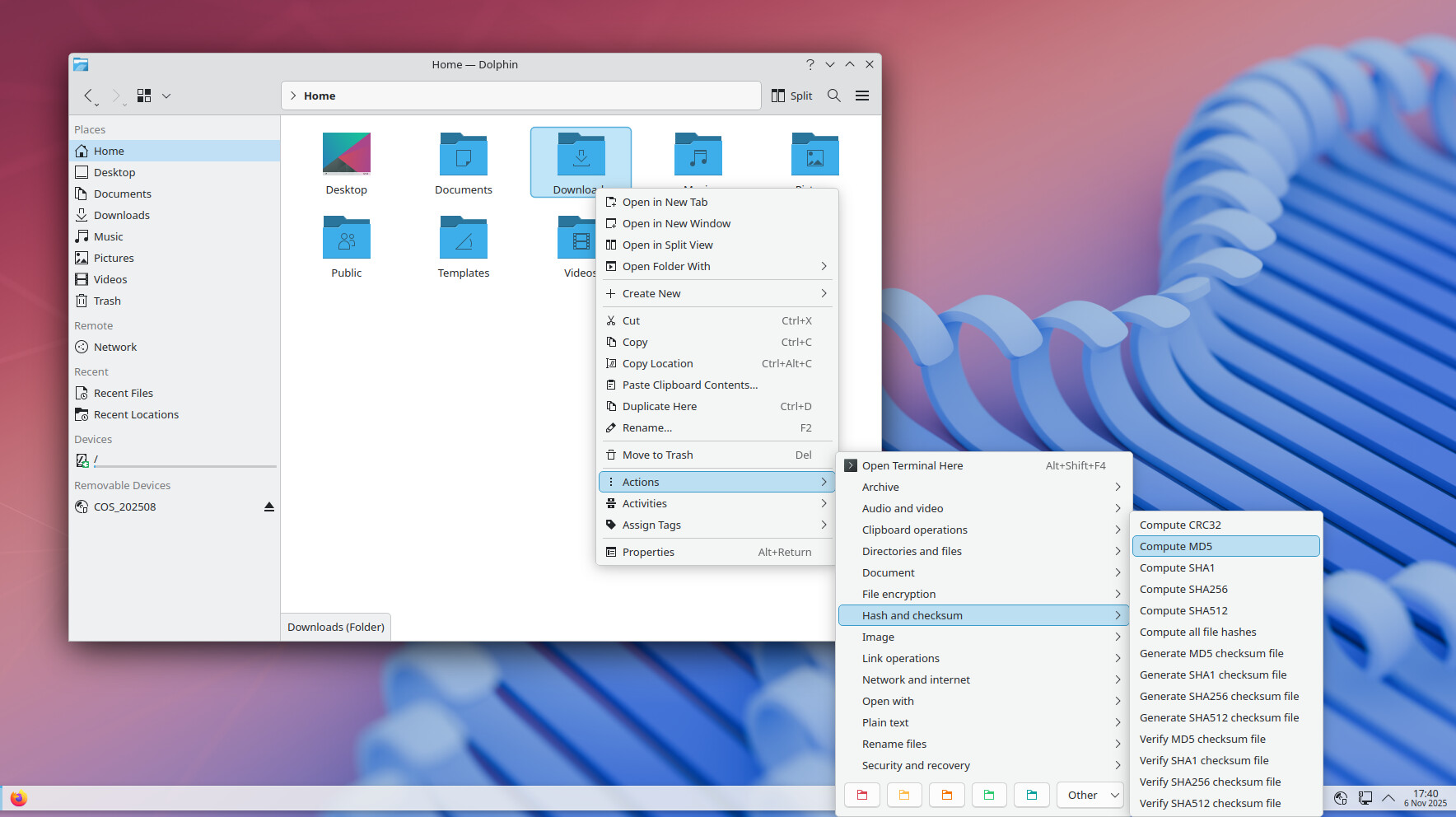This screenshot has height=817, width=1456.
Task: Open the Other folder color dropdown
Action: click(1090, 795)
